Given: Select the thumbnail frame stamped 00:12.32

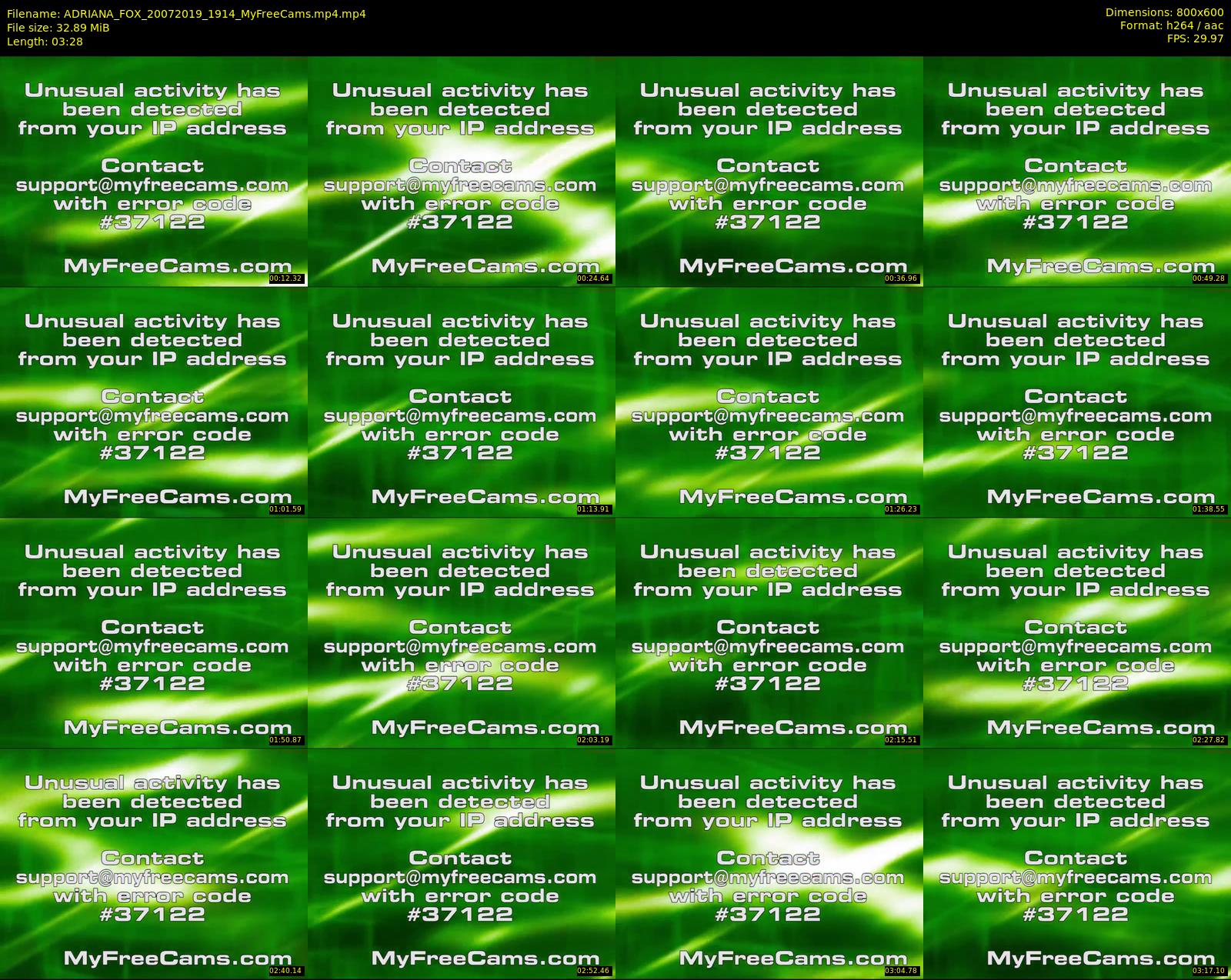Looking at the screenshot, I should click(153, 172).
